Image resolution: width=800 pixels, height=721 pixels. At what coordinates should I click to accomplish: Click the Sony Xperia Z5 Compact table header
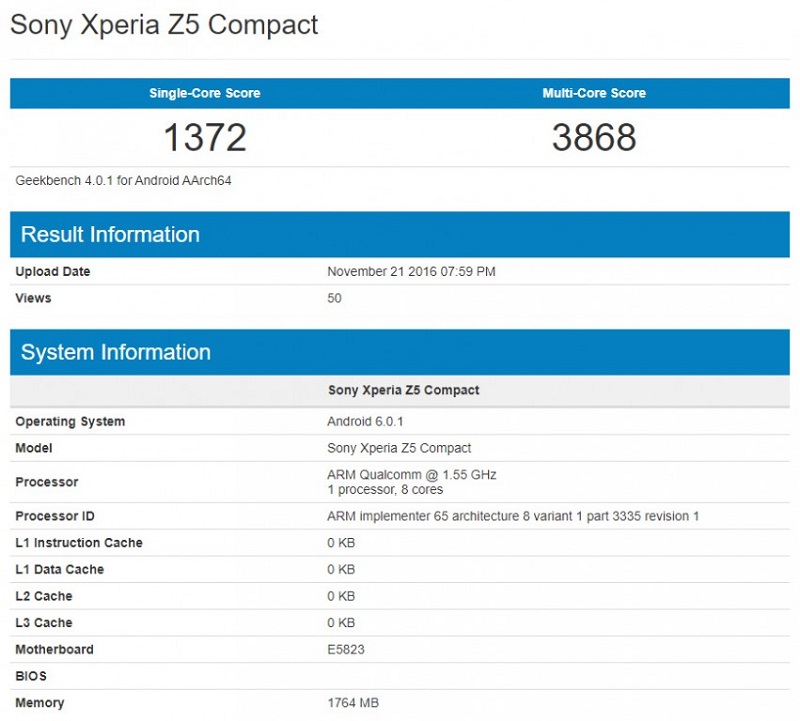pos(404,389)
